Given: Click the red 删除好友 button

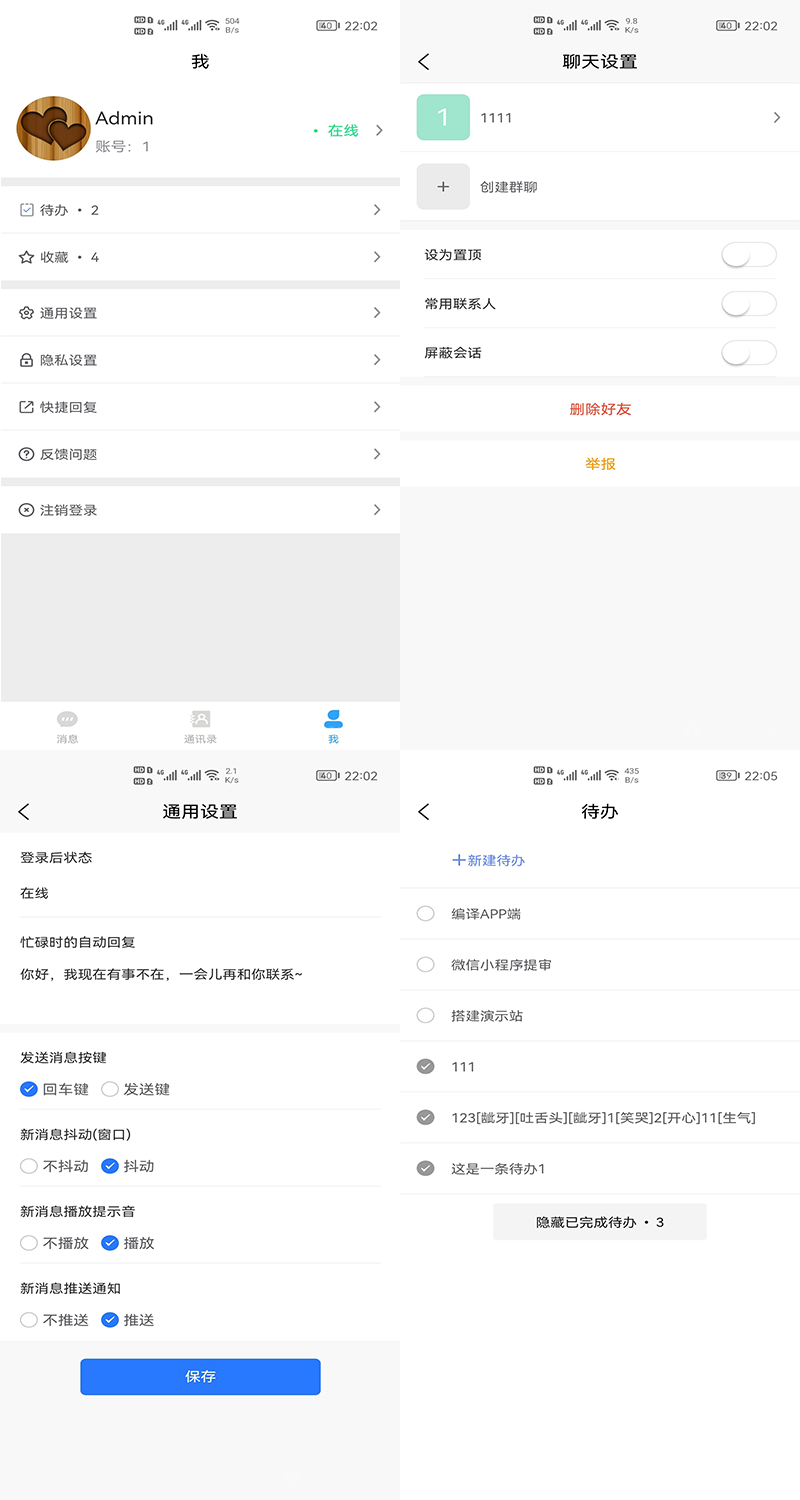Looking at the screenshot, I should 600,409.
